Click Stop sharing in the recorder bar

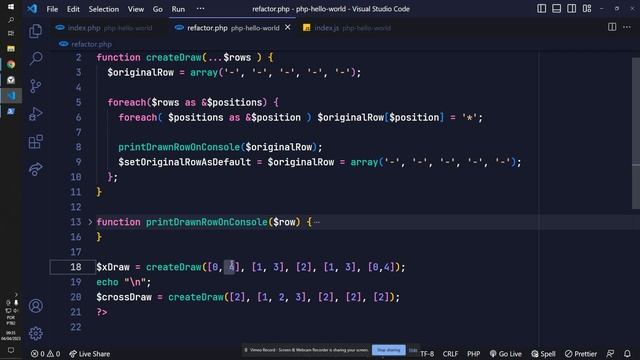[389, 350]
